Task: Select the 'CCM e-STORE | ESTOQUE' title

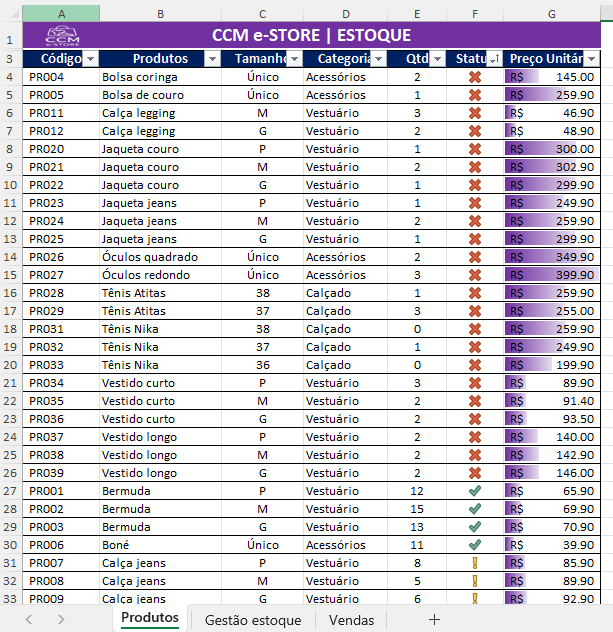Action: tap(312, 35)
